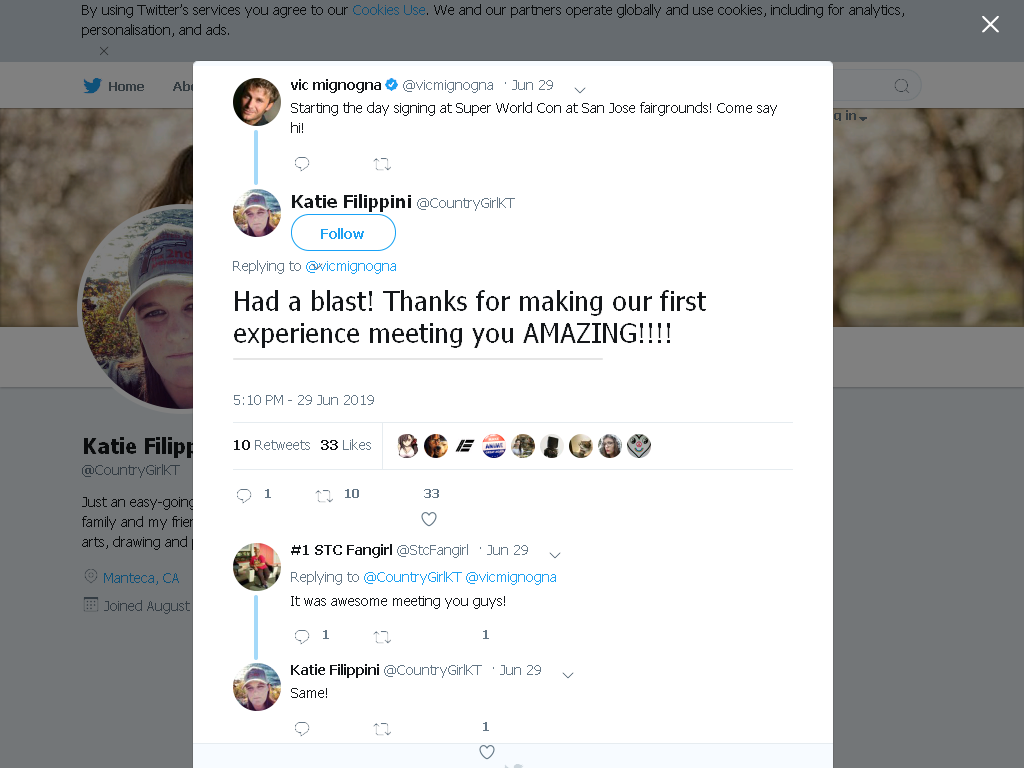The width and height of the screenshot is (1024, 768).
Task: Toggle Follow for Katie Filippini
Action: pyautogui.click(x=343, y=233)
